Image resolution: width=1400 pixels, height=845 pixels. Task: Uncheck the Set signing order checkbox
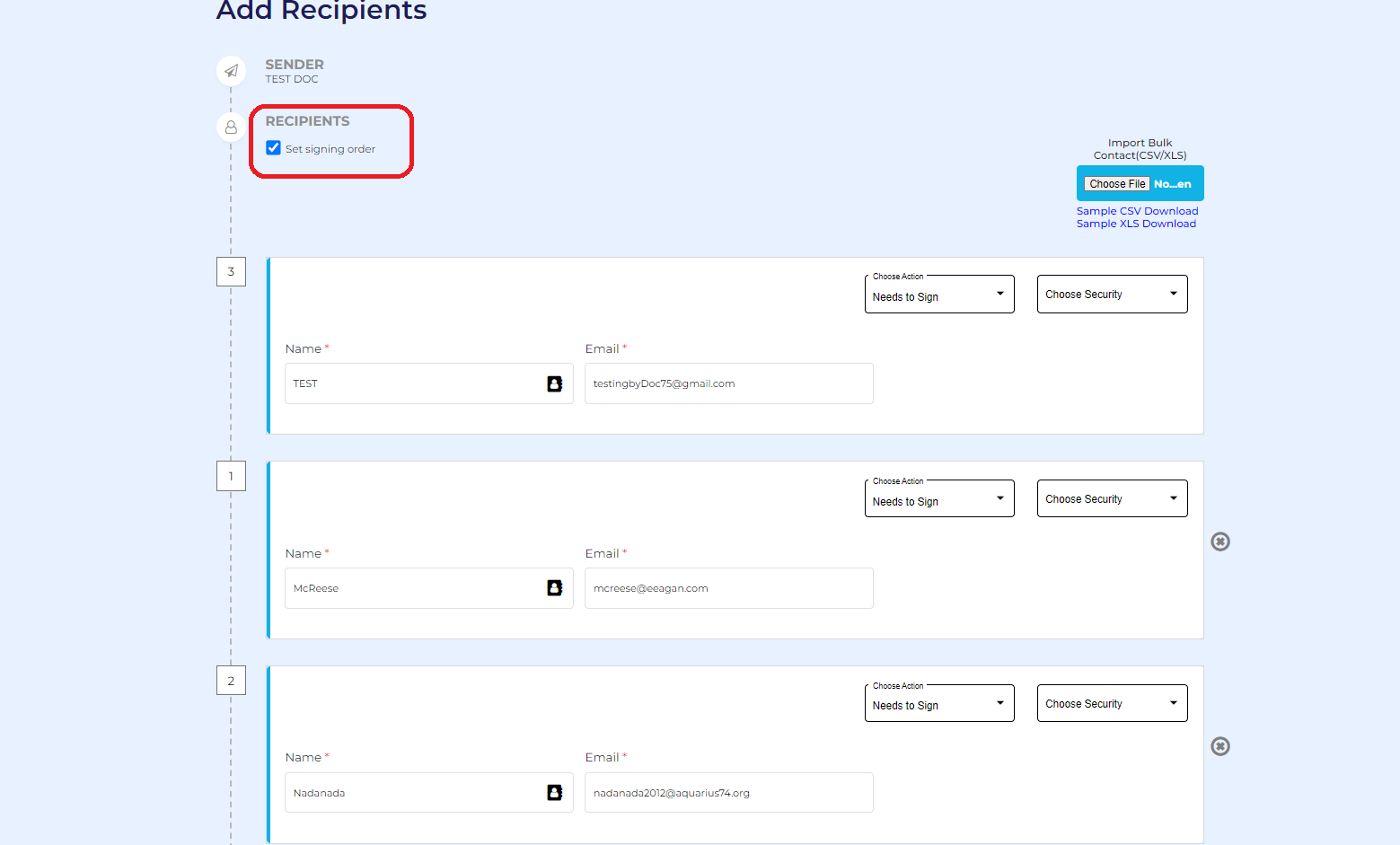click(274, 148)
